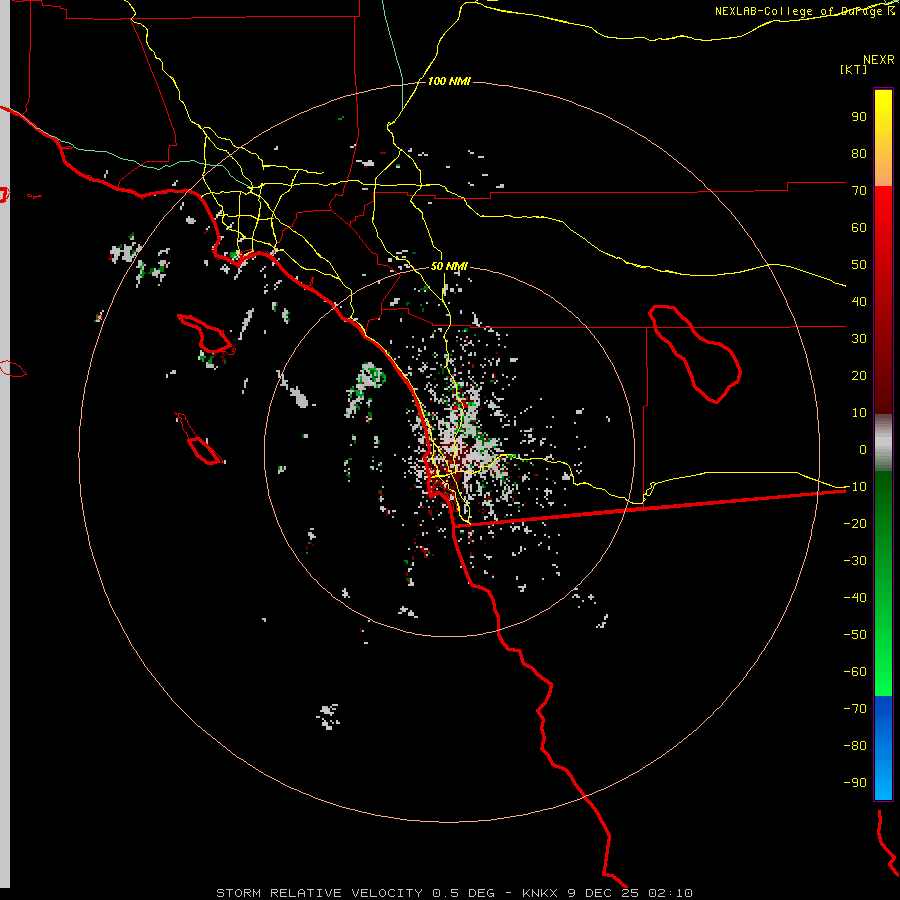The height and width of the screenshot is (900, 900).
Task: Click the 02:10 timestamp in the caption
Action: point(670,893)
